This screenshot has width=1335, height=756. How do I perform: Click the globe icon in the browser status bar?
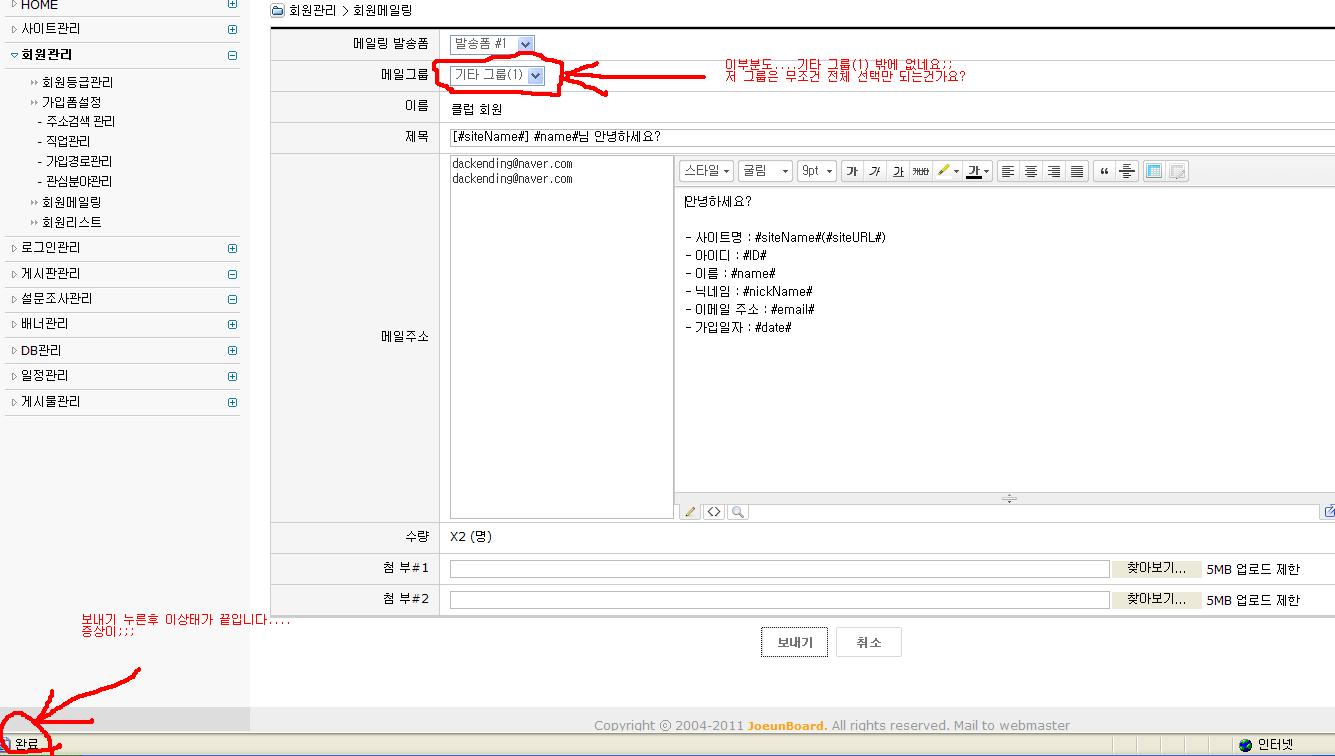1245,745
